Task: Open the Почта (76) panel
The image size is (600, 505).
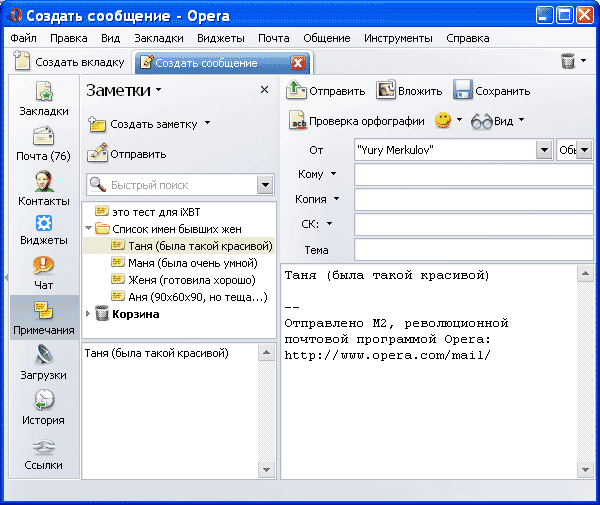Action: point(43,143)
